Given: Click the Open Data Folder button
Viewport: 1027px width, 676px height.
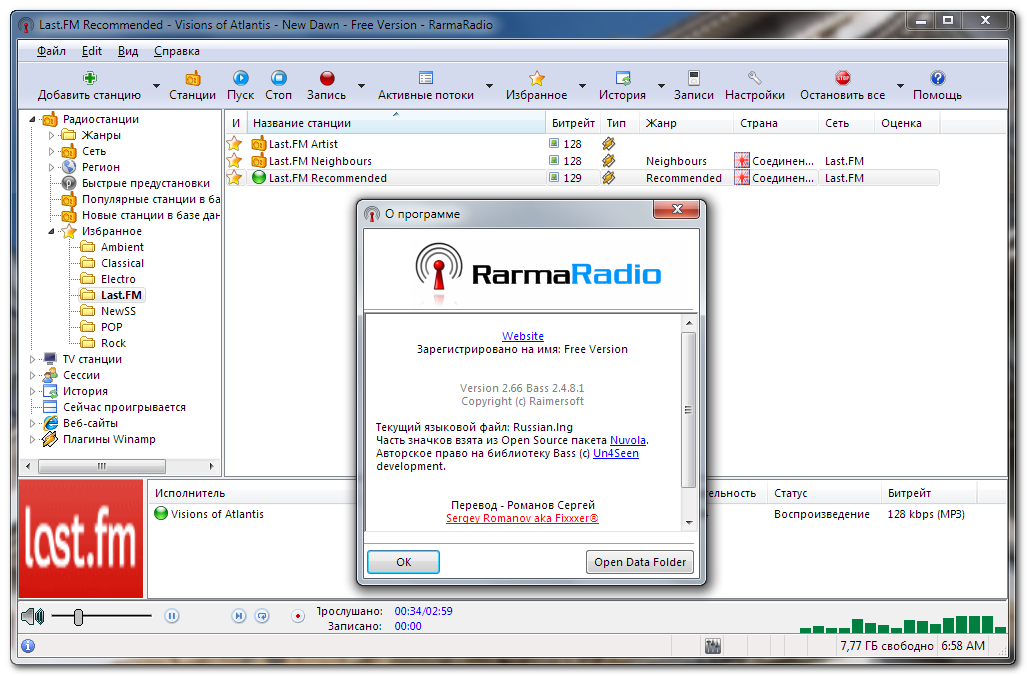Looking at the screenshot, I should pyautogui.click(x=640, y=562).
